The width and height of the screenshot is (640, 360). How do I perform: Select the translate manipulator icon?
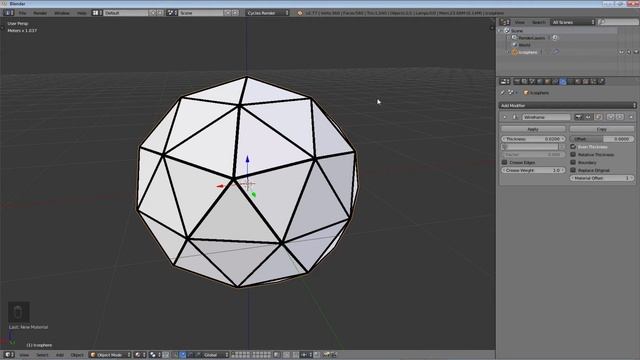(x=183, y=355)
